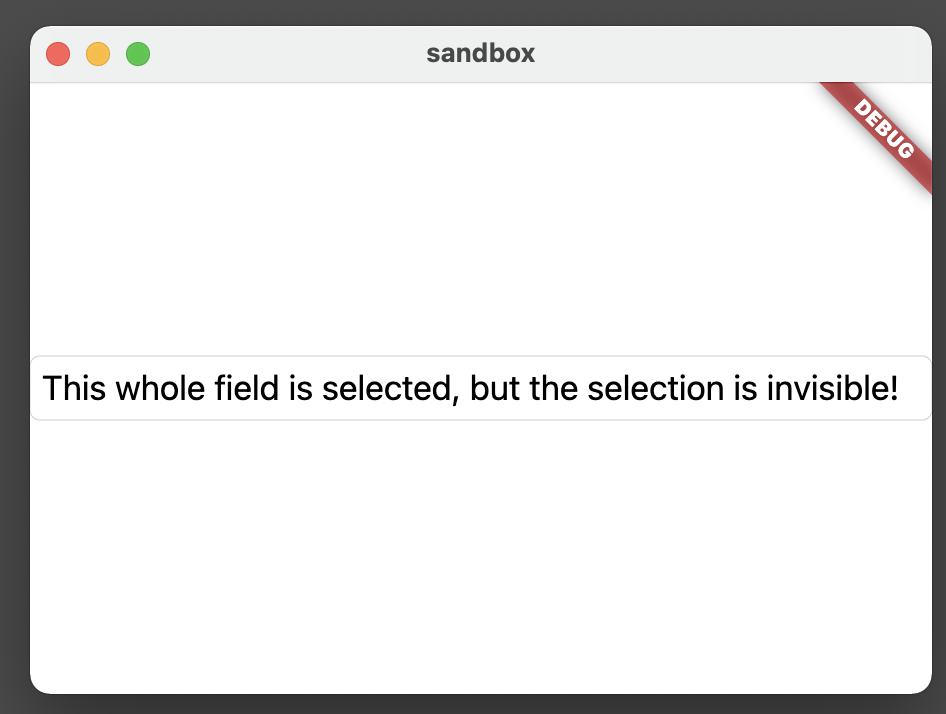Click the green zoom window control
946x714 pixels.
[138, 54]
